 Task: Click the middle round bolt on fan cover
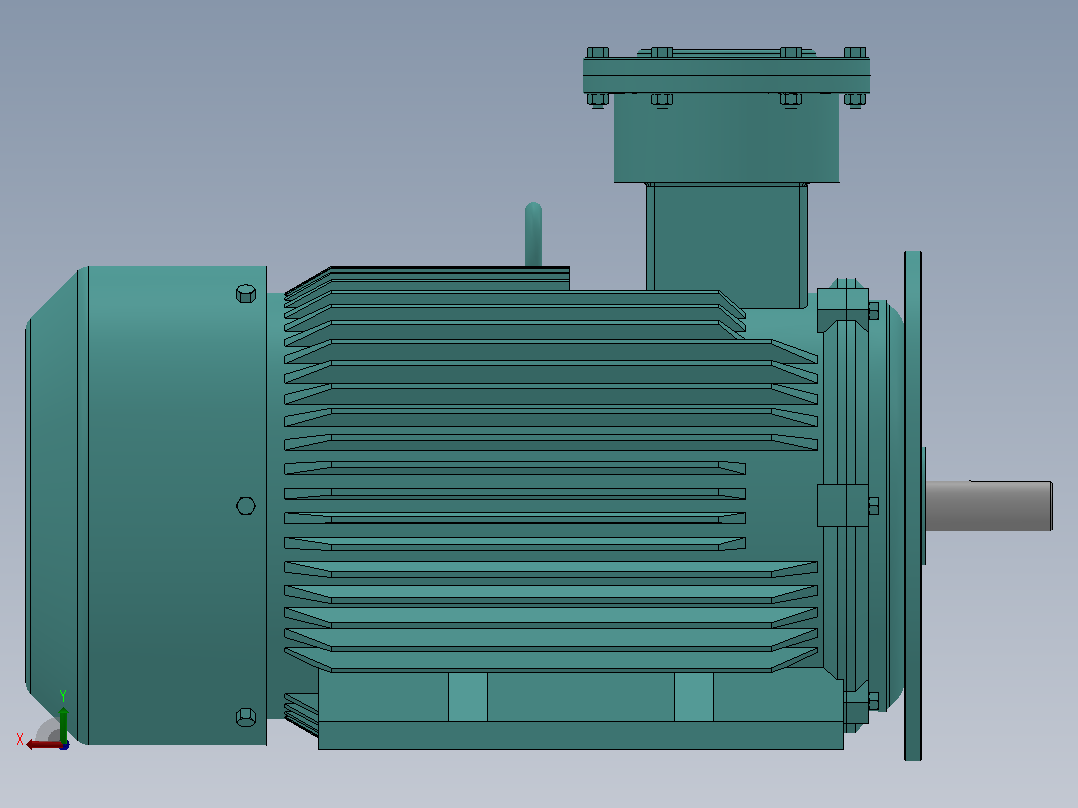[245, 506]
